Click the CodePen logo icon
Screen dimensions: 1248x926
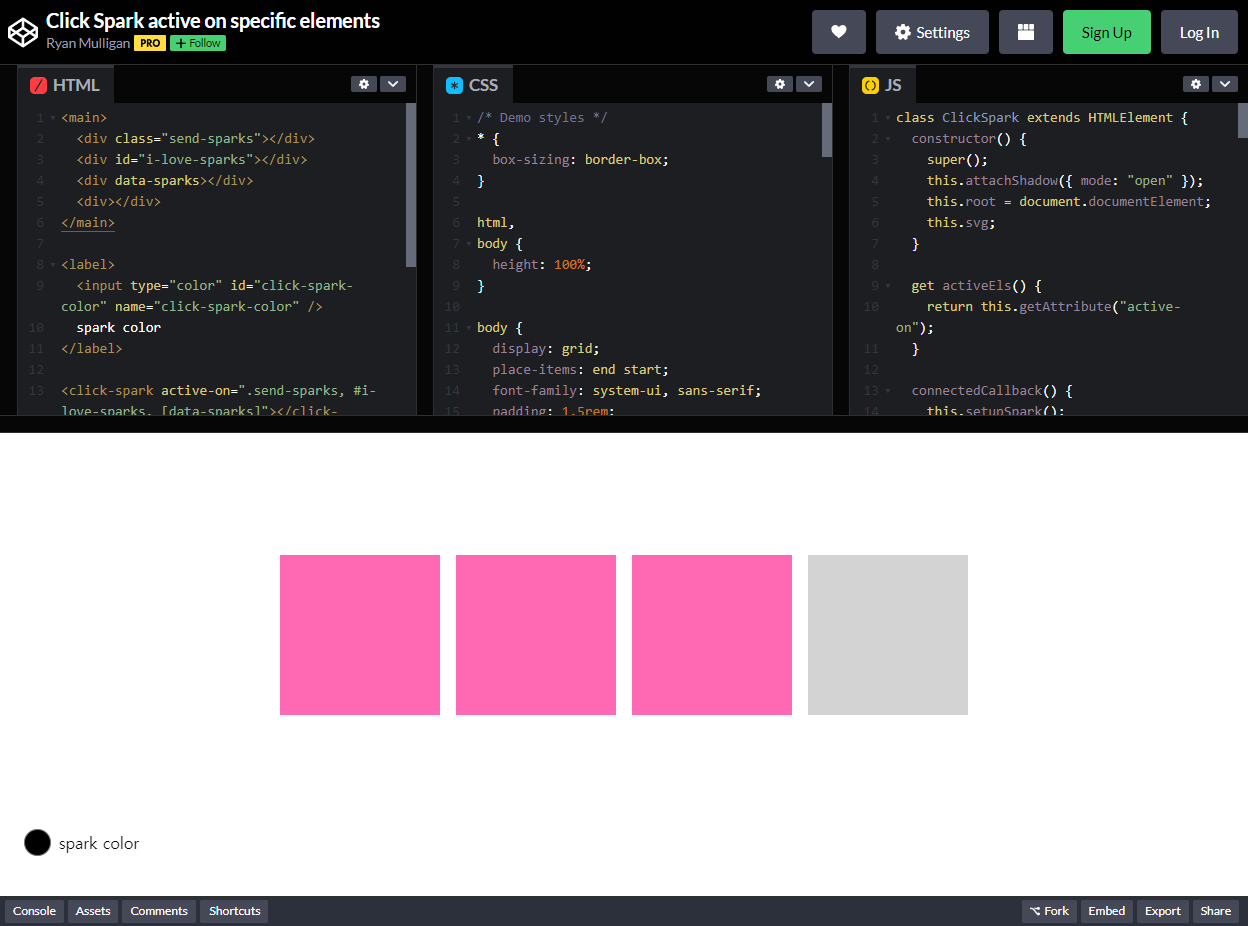[x=22, y=32]
